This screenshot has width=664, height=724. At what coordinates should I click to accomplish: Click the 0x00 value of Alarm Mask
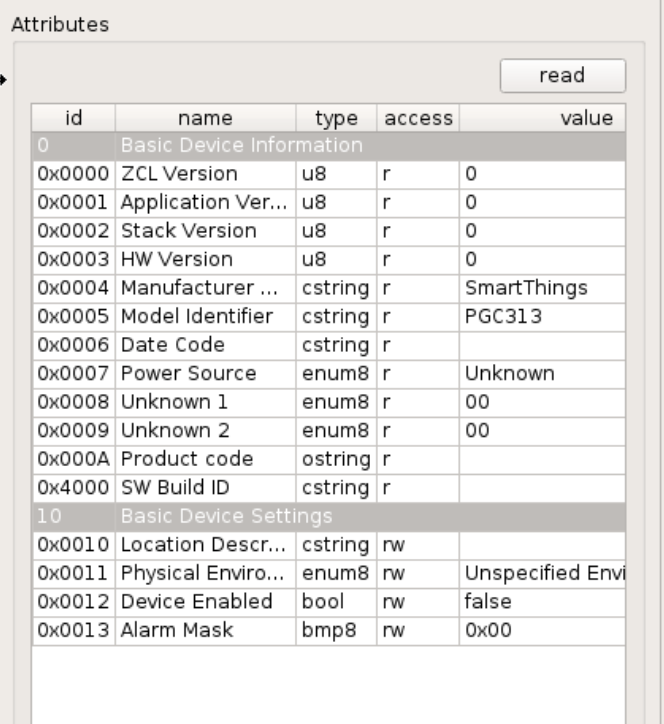pos(543,631)
